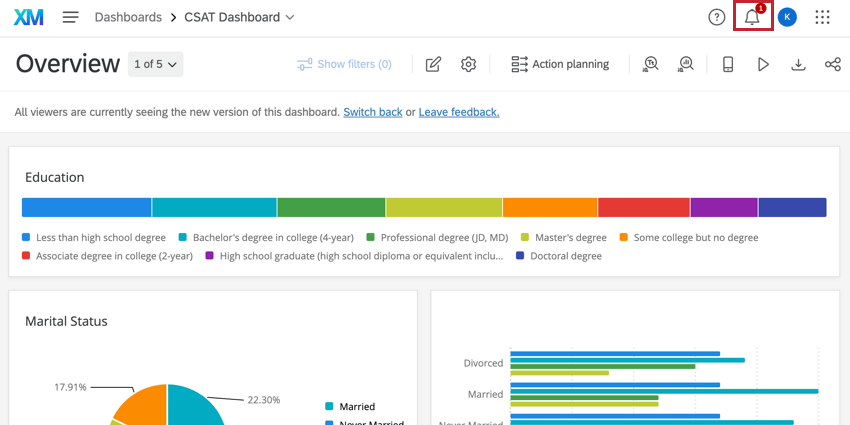Open the hamburger navigation menu

point(70,17)
